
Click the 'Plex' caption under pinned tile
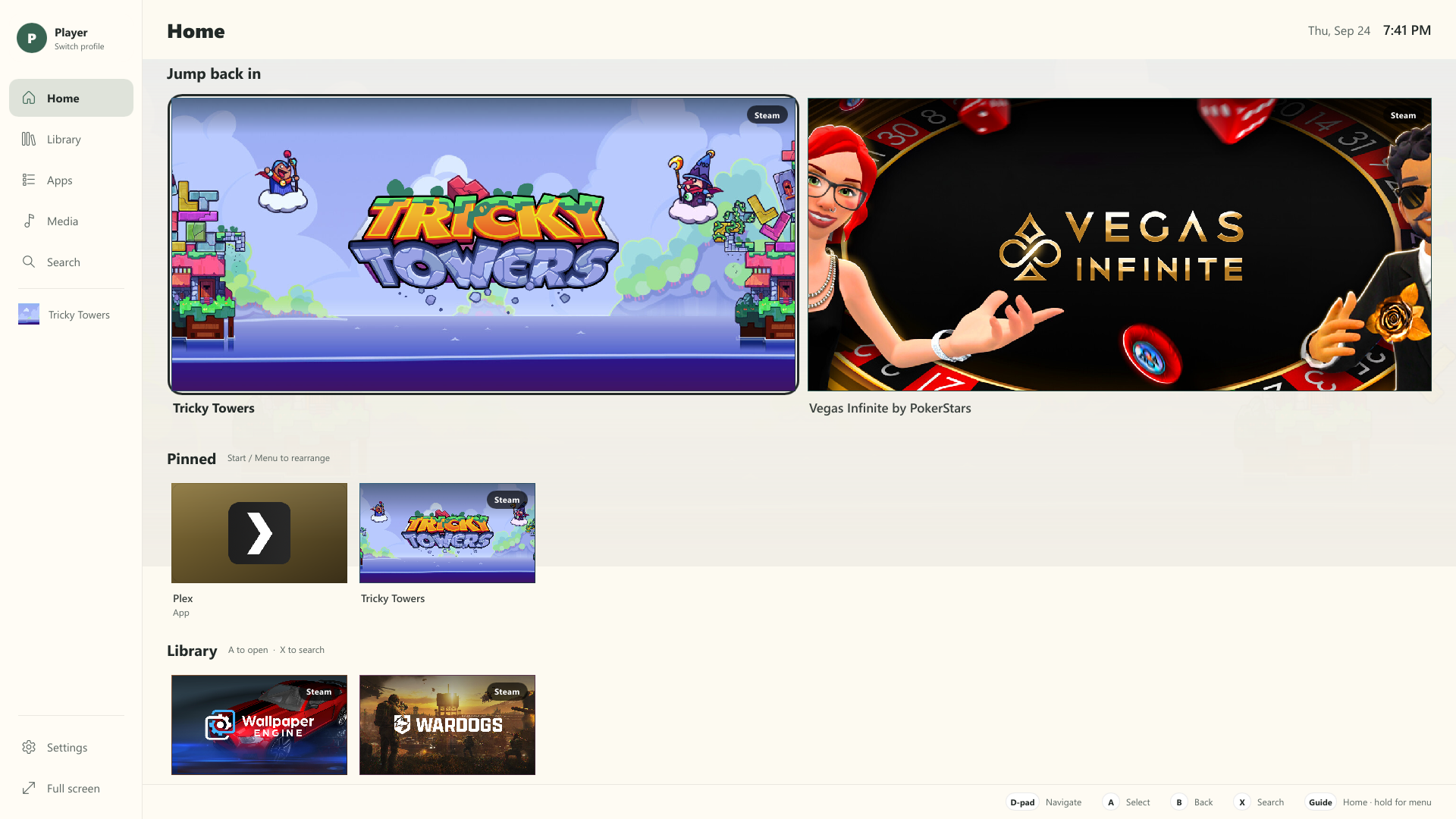(183, 598)
